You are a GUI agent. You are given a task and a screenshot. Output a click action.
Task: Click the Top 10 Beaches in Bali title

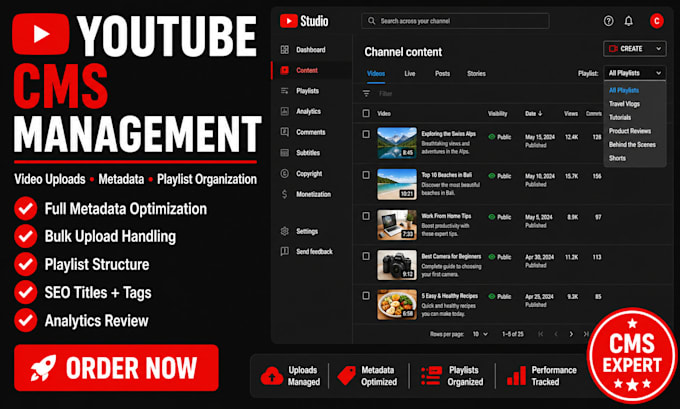[447, 175]
